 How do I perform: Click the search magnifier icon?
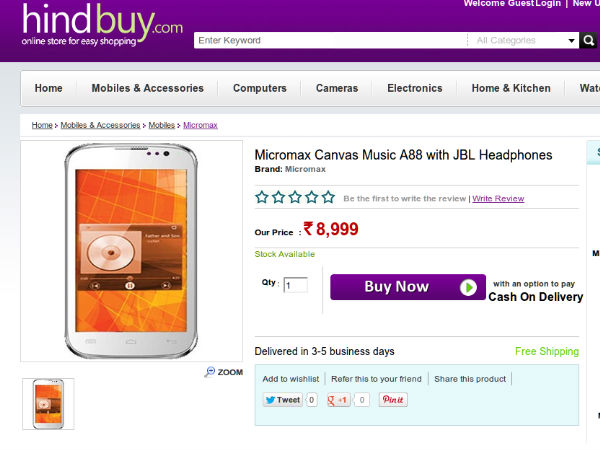coord(587,41)
